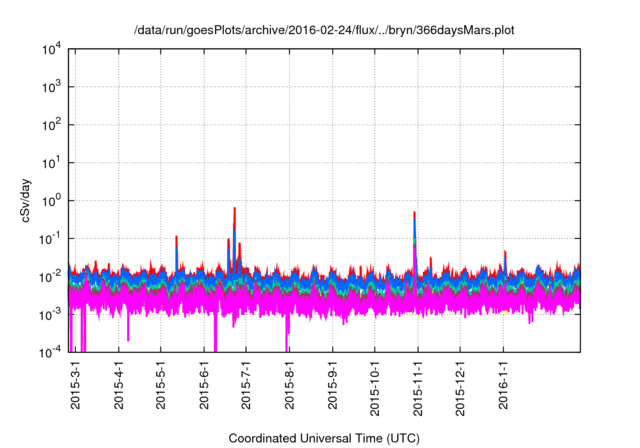Click the 10^2 y-axis tick label
The height and width of the screenshot is (448, 640).
(51, 125)
